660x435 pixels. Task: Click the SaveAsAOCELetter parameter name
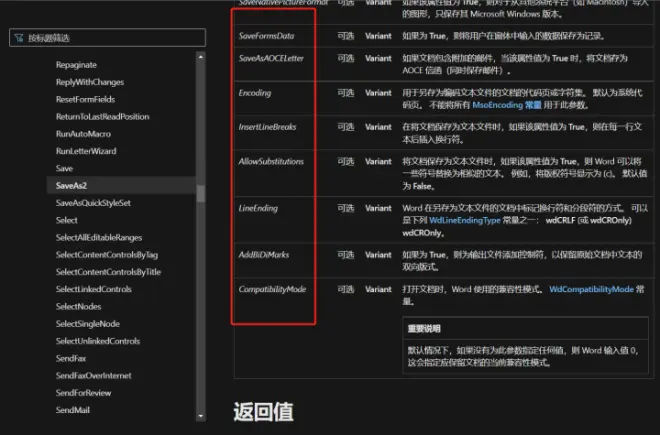tap(271, 58)
